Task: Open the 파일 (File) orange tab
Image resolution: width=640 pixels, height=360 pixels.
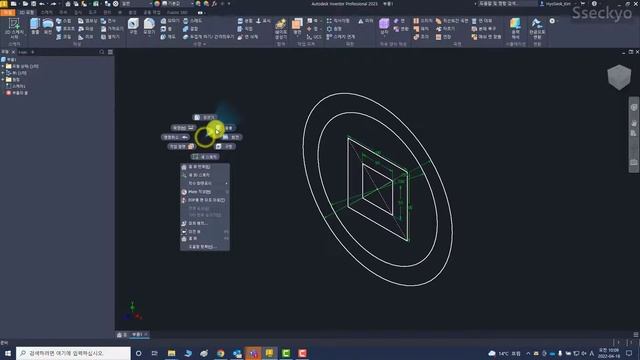Action: coord(7,13)
